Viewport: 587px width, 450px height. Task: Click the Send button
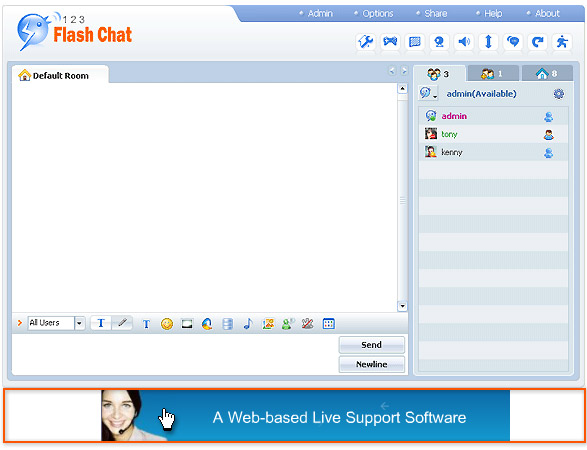(372, 345)
